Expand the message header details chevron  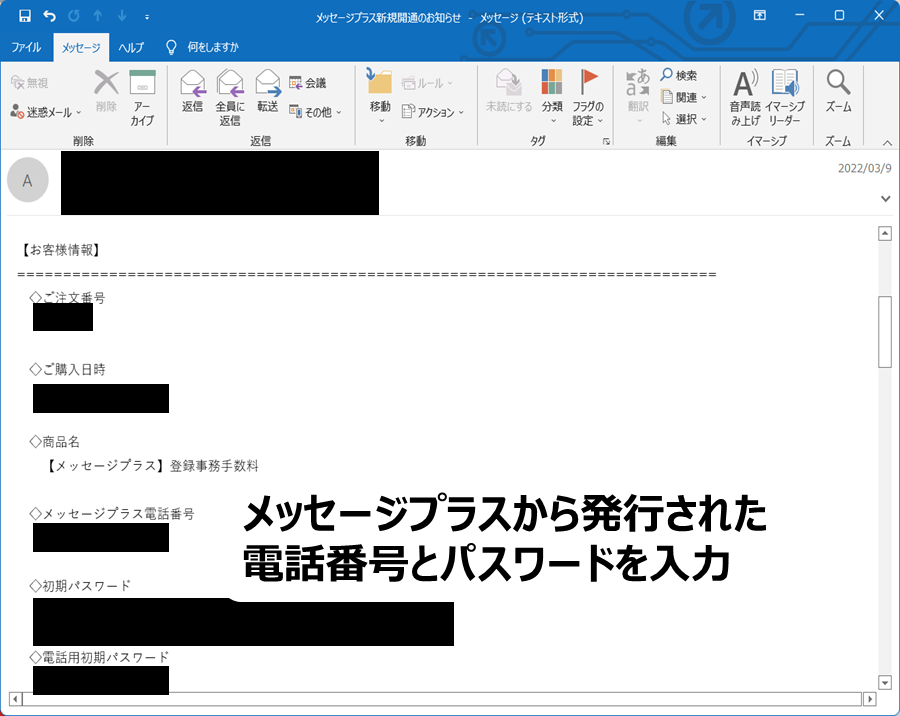pos(886,199)
